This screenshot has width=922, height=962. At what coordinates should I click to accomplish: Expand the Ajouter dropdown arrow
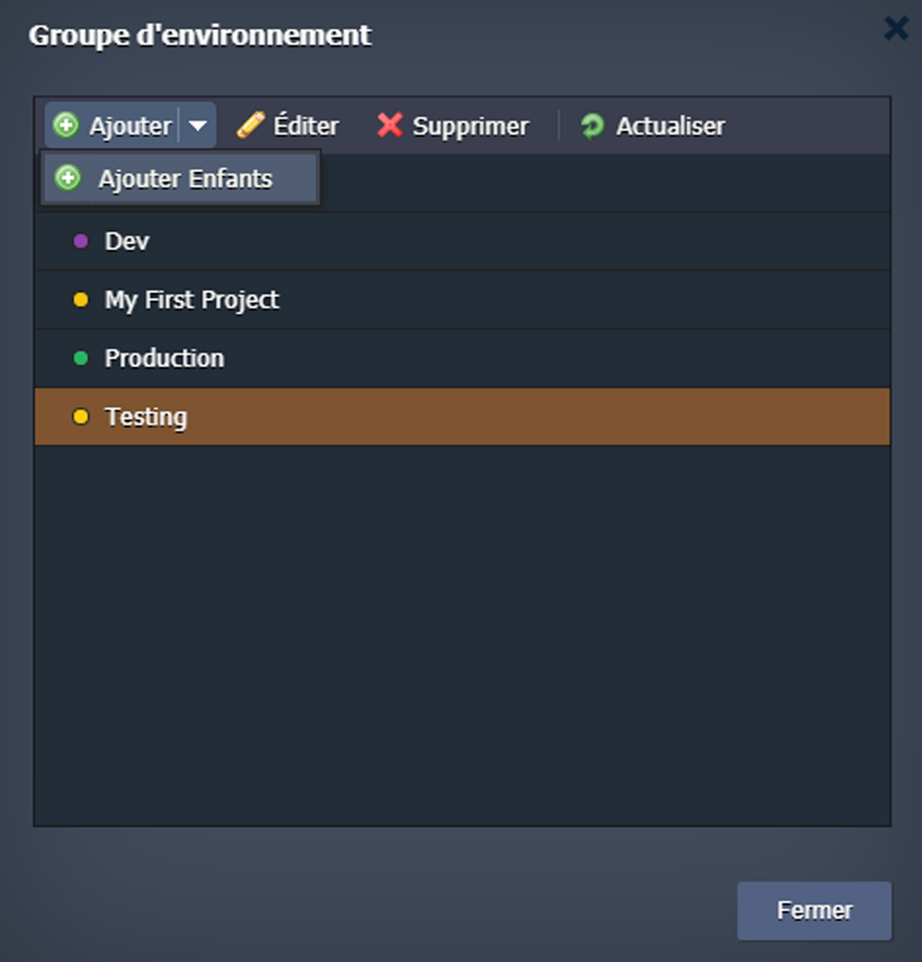pyautogui.click(x=198, y=126)
